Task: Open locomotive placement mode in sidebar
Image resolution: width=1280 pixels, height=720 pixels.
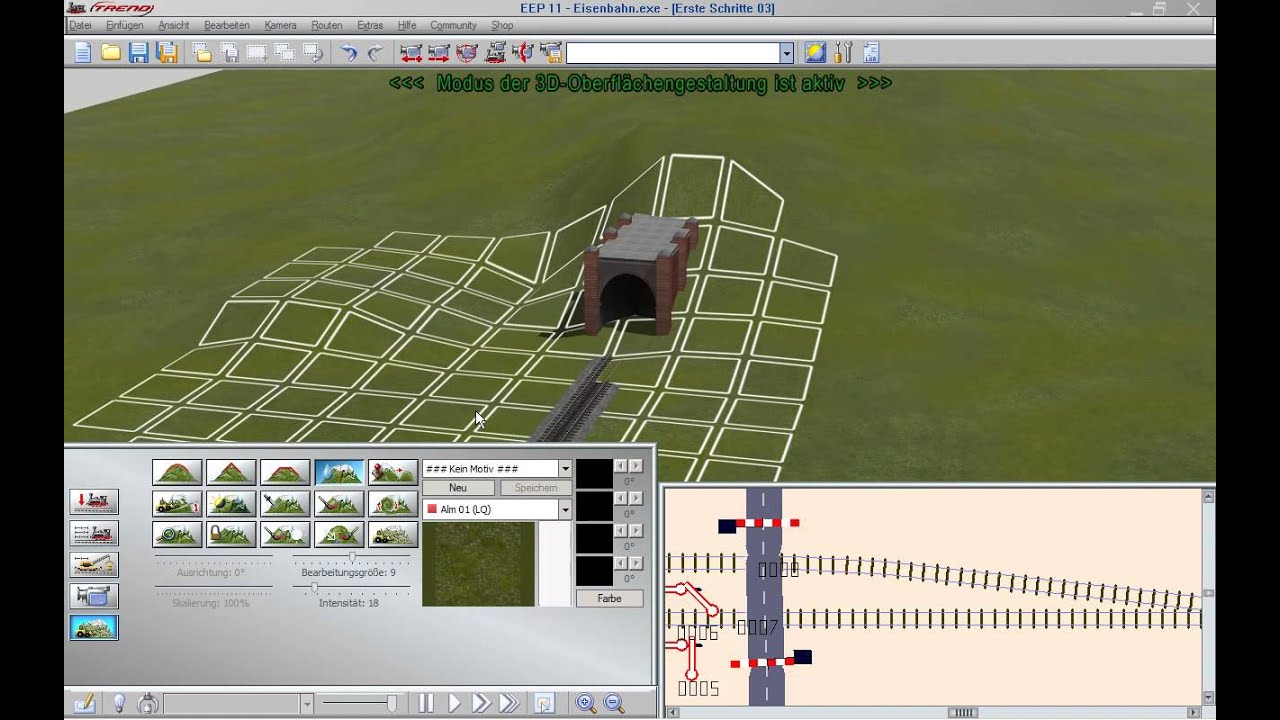Action: point(94,502)
